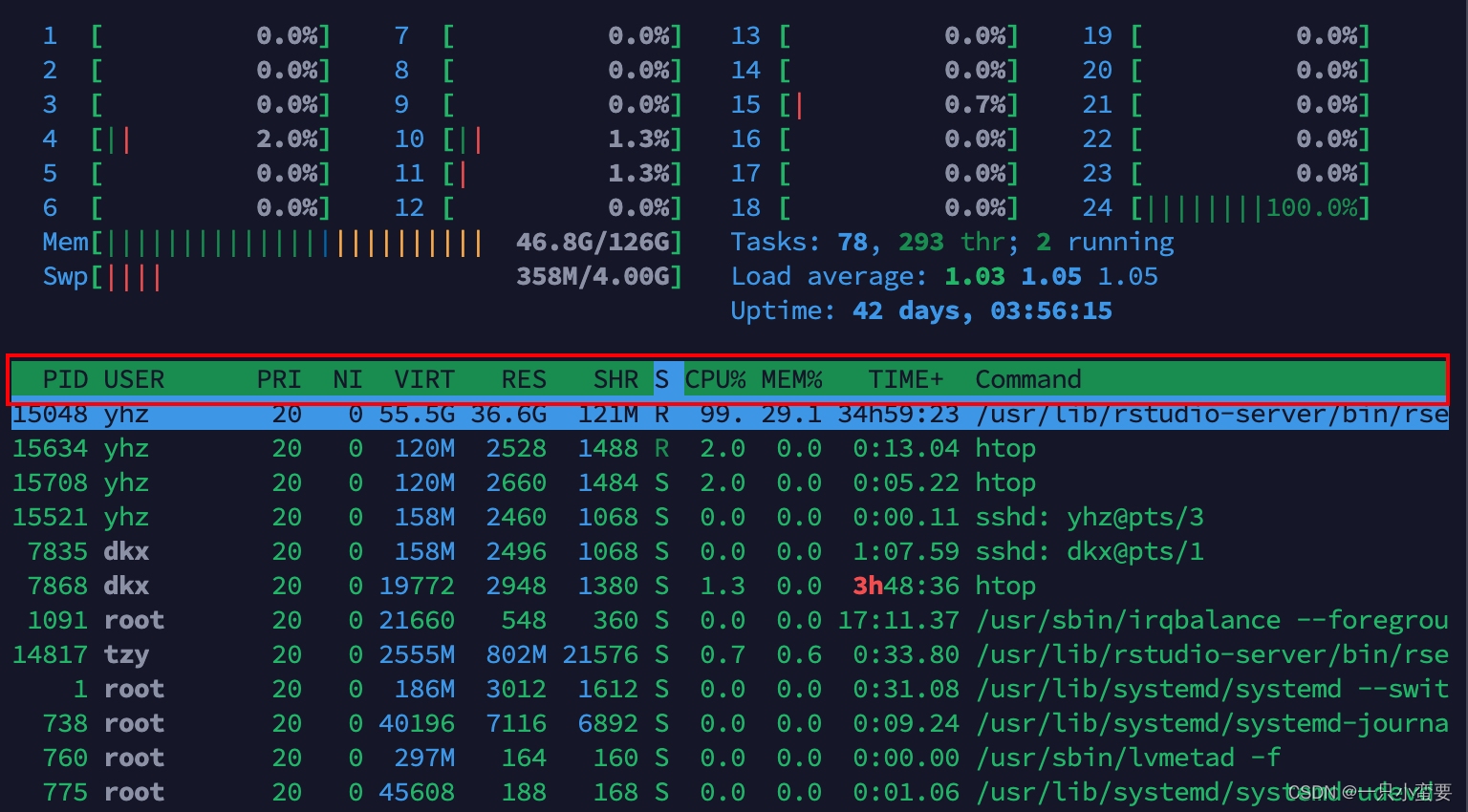Sort processes by the CPU% column

coord(716,379)
